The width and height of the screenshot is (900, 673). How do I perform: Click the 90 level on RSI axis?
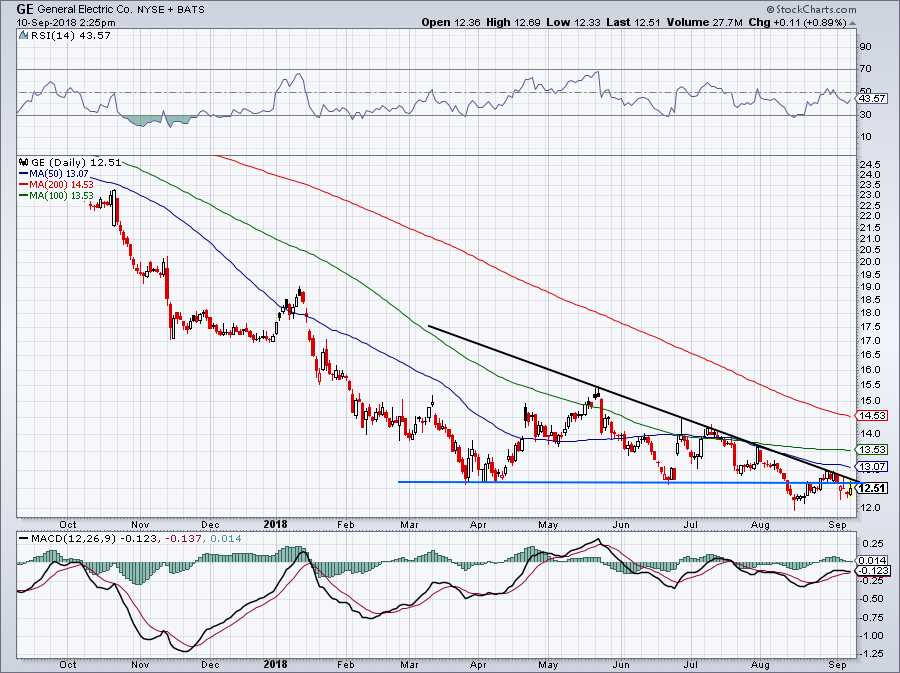(x=865, y=46)
